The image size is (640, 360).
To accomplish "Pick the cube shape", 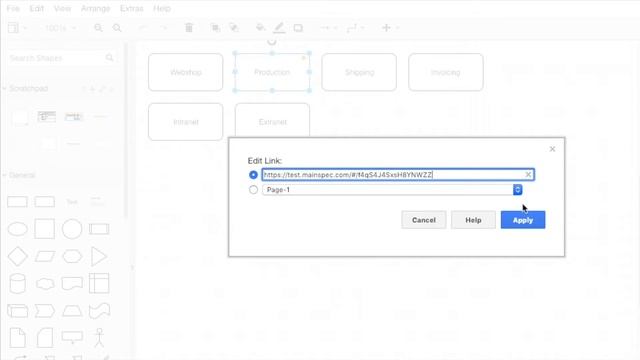I will (x=18, y=311).
